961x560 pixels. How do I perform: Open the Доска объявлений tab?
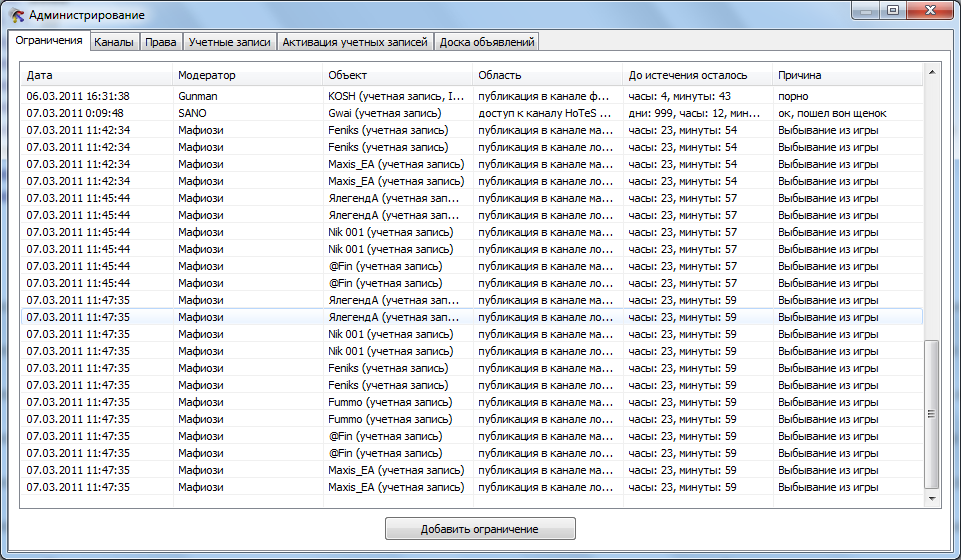pos(488,42)
